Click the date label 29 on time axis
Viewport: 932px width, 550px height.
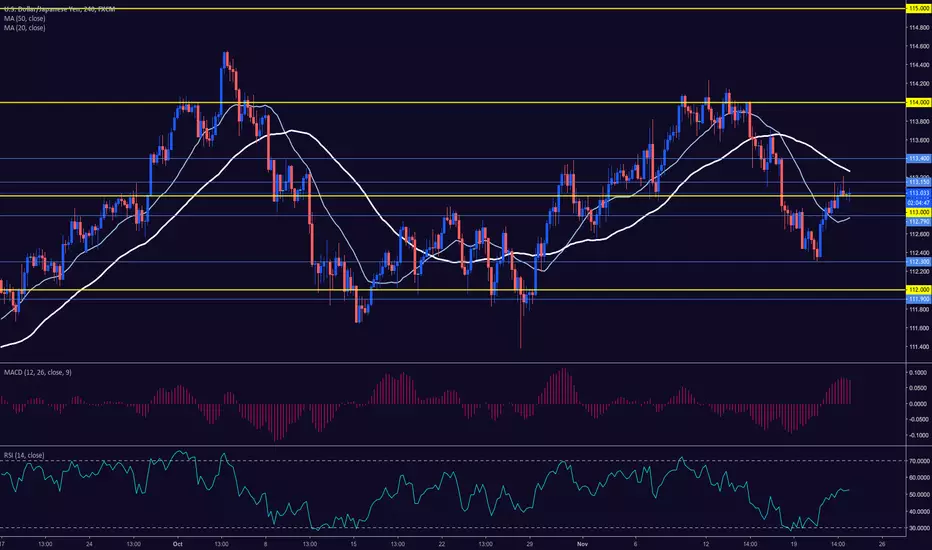tap(530, 543)
